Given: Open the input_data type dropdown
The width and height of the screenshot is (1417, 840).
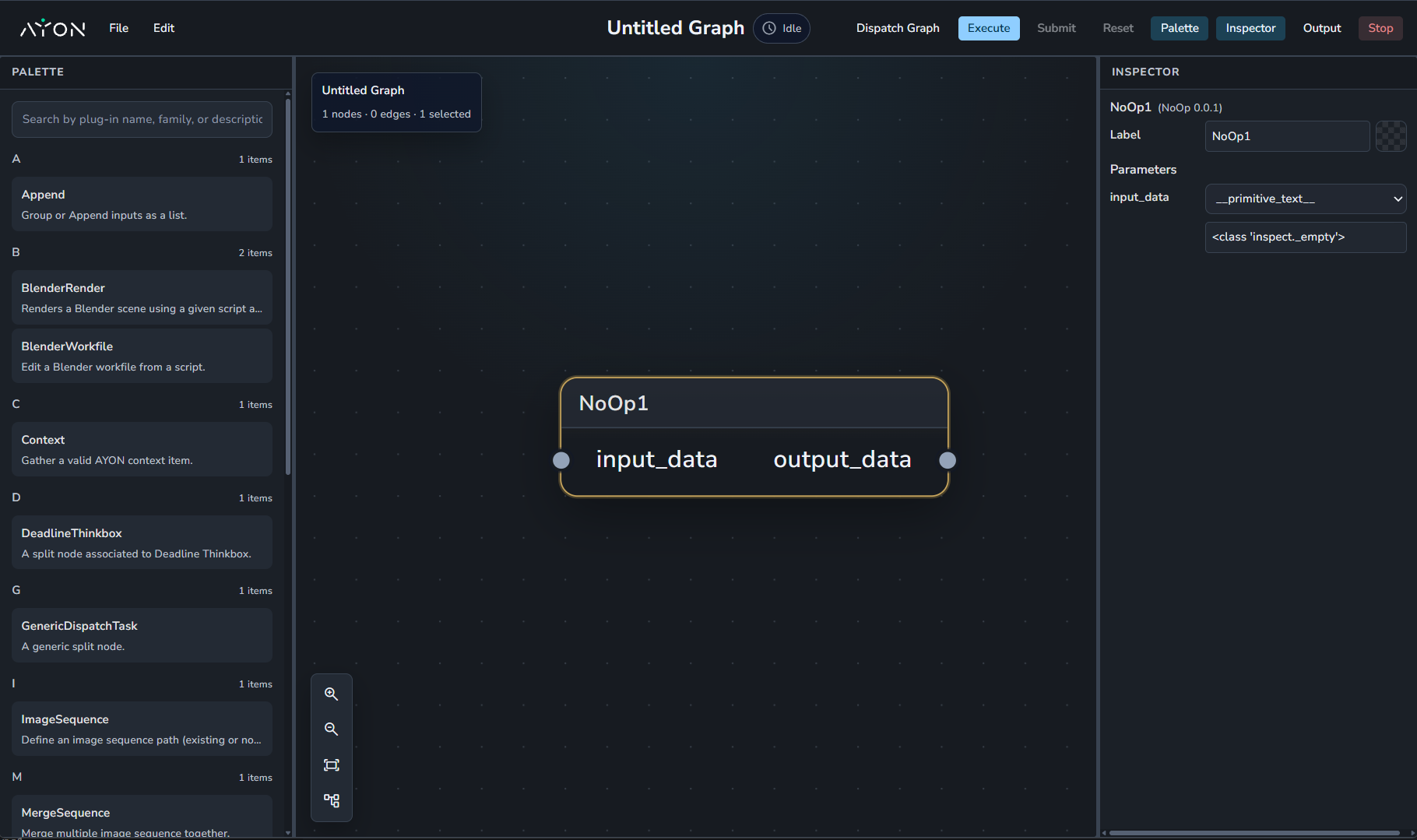Looking at the screenshot, I should tap(1306, 199).
